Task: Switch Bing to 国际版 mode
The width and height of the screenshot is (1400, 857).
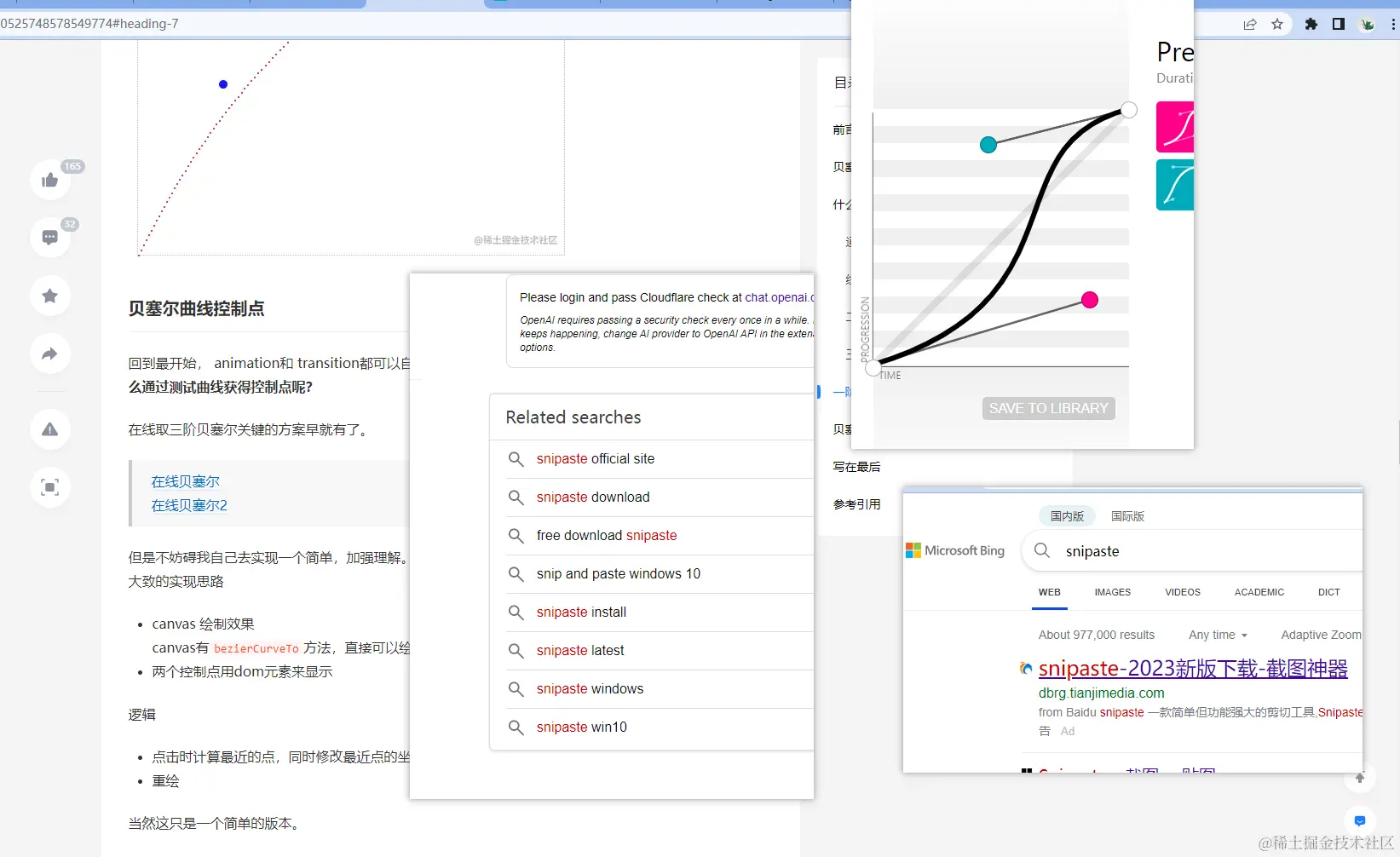Action: coord(1126,515)
